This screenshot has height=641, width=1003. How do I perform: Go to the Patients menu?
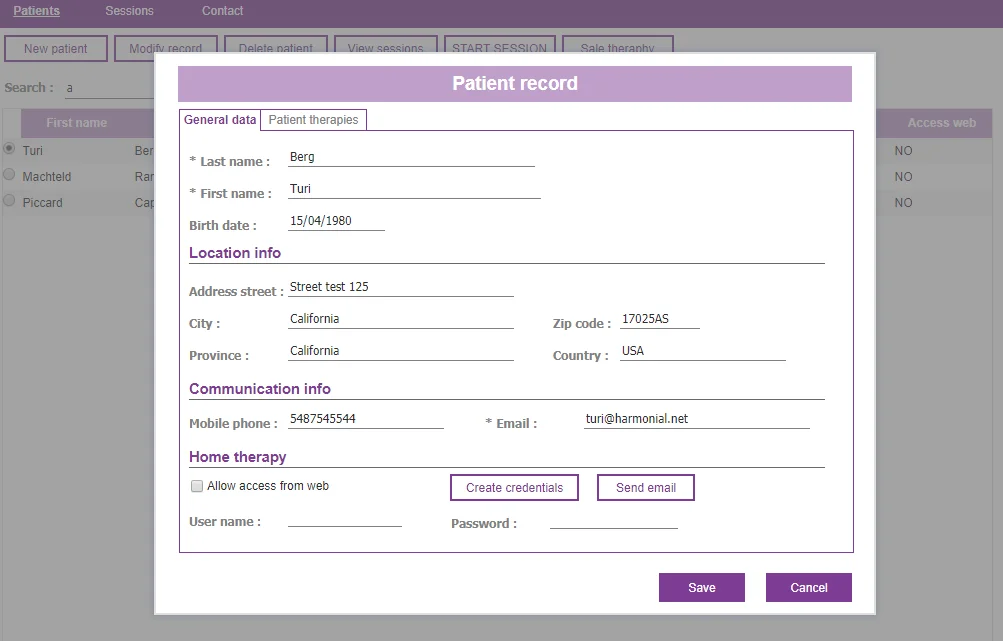[36, 11]
